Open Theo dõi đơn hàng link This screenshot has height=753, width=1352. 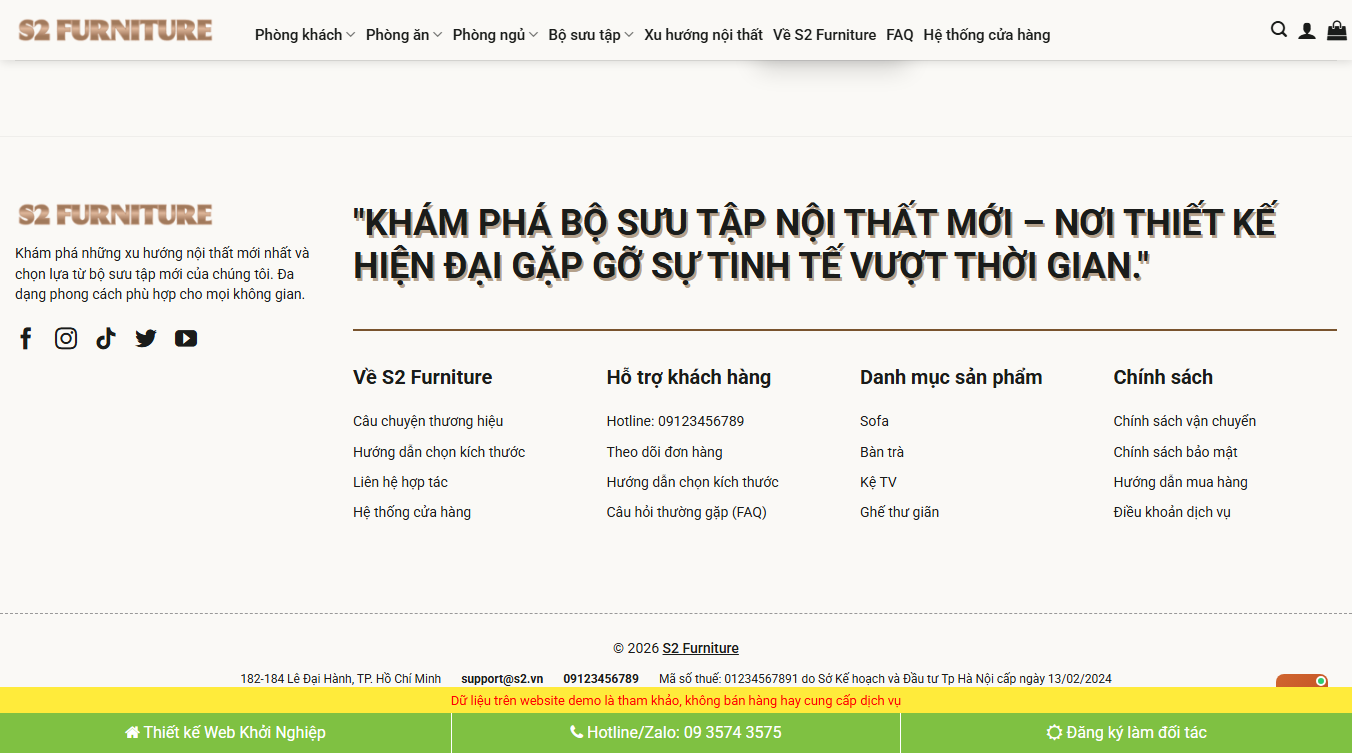[664, 452]
